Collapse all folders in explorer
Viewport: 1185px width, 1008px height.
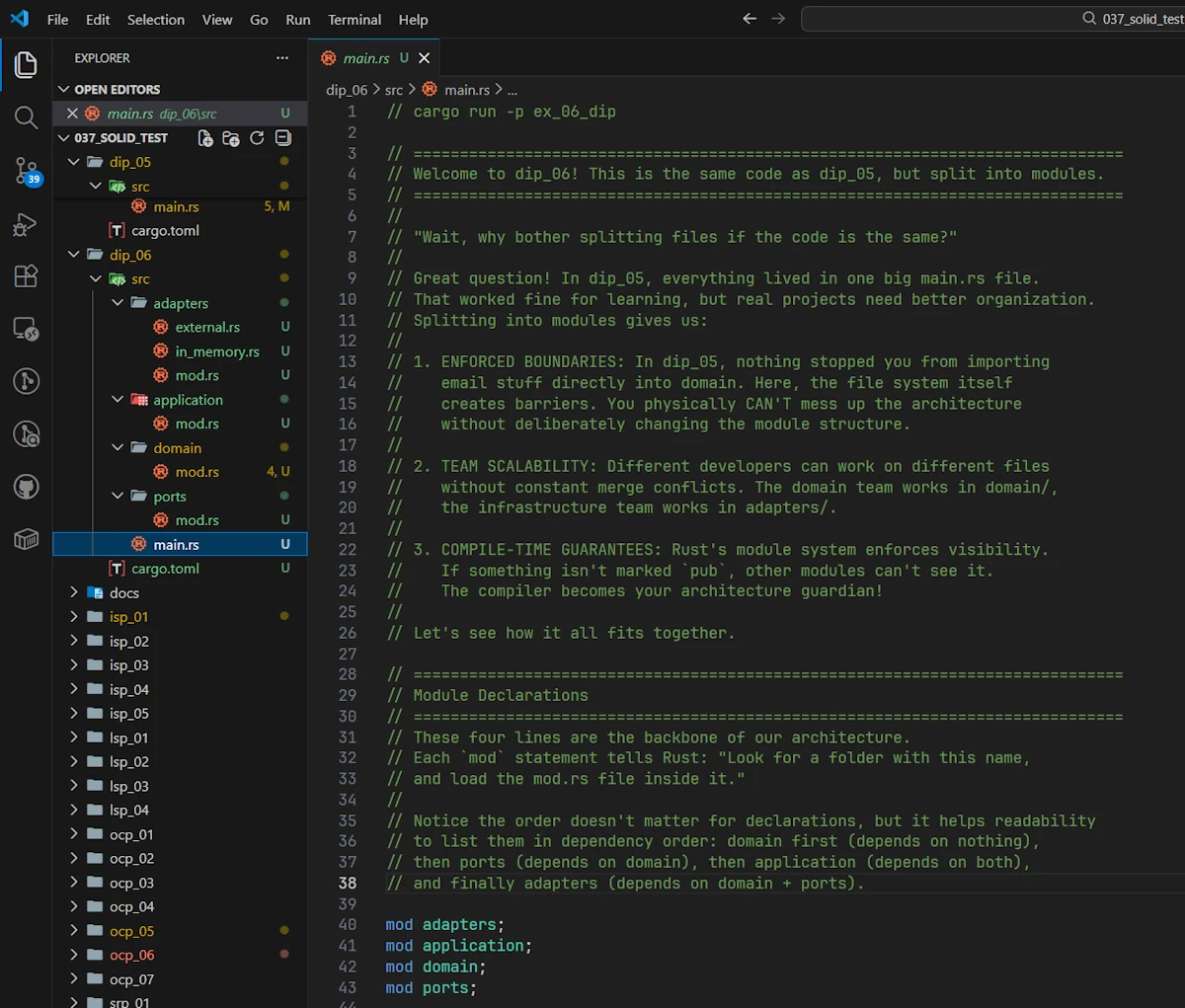[x=283, y=138]
